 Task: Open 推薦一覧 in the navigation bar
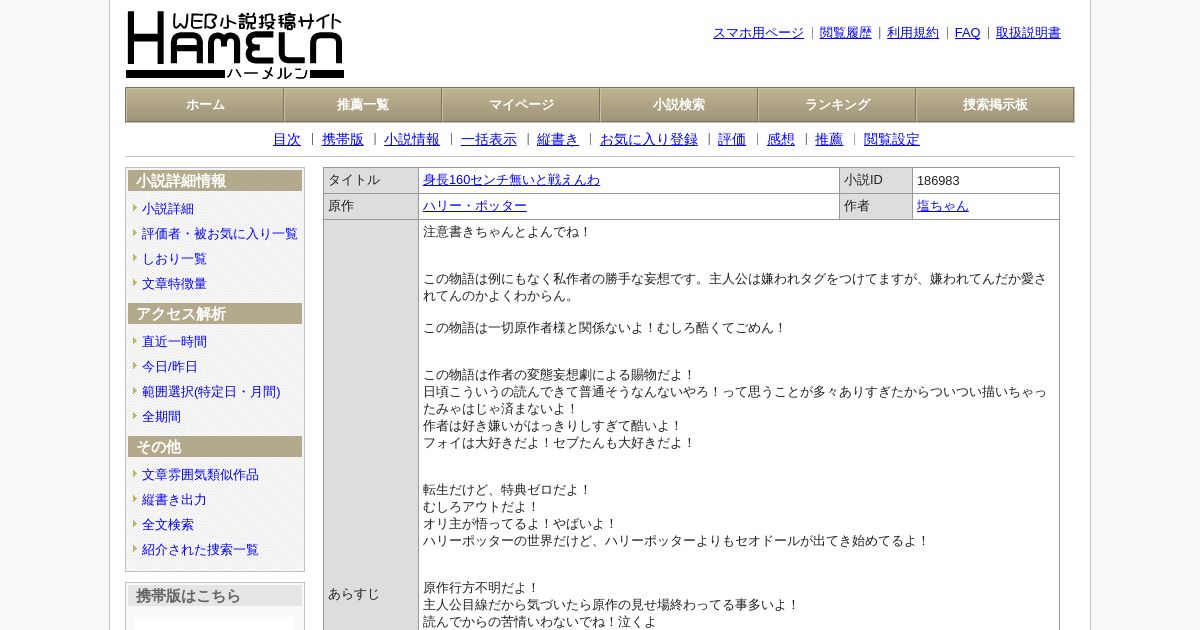pos(363,105)
